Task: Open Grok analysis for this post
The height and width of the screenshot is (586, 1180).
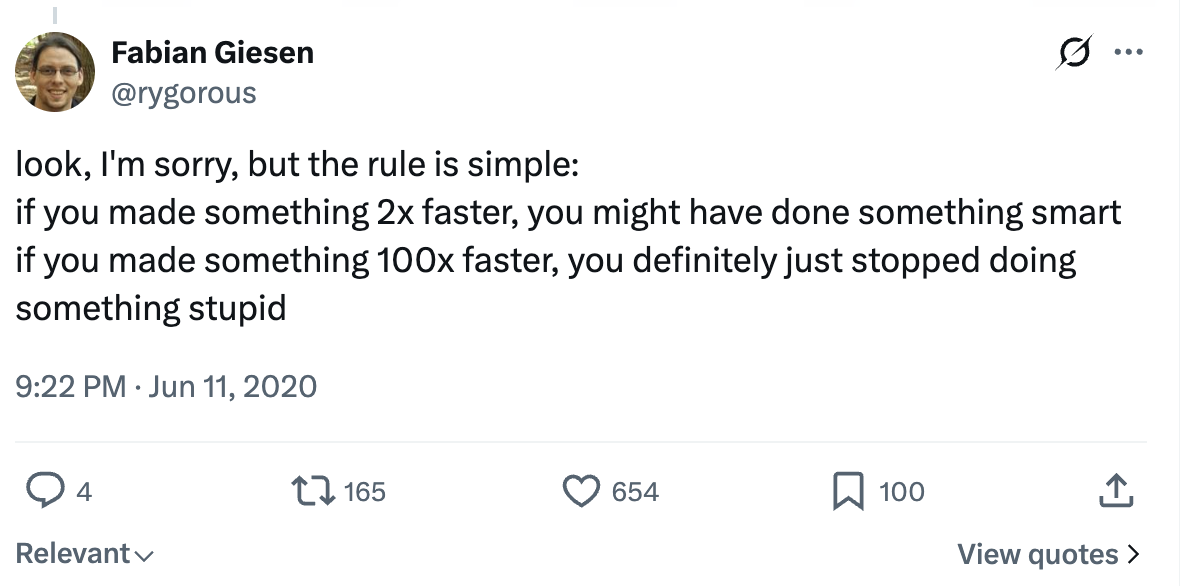Action: (x=1073, y=52)
